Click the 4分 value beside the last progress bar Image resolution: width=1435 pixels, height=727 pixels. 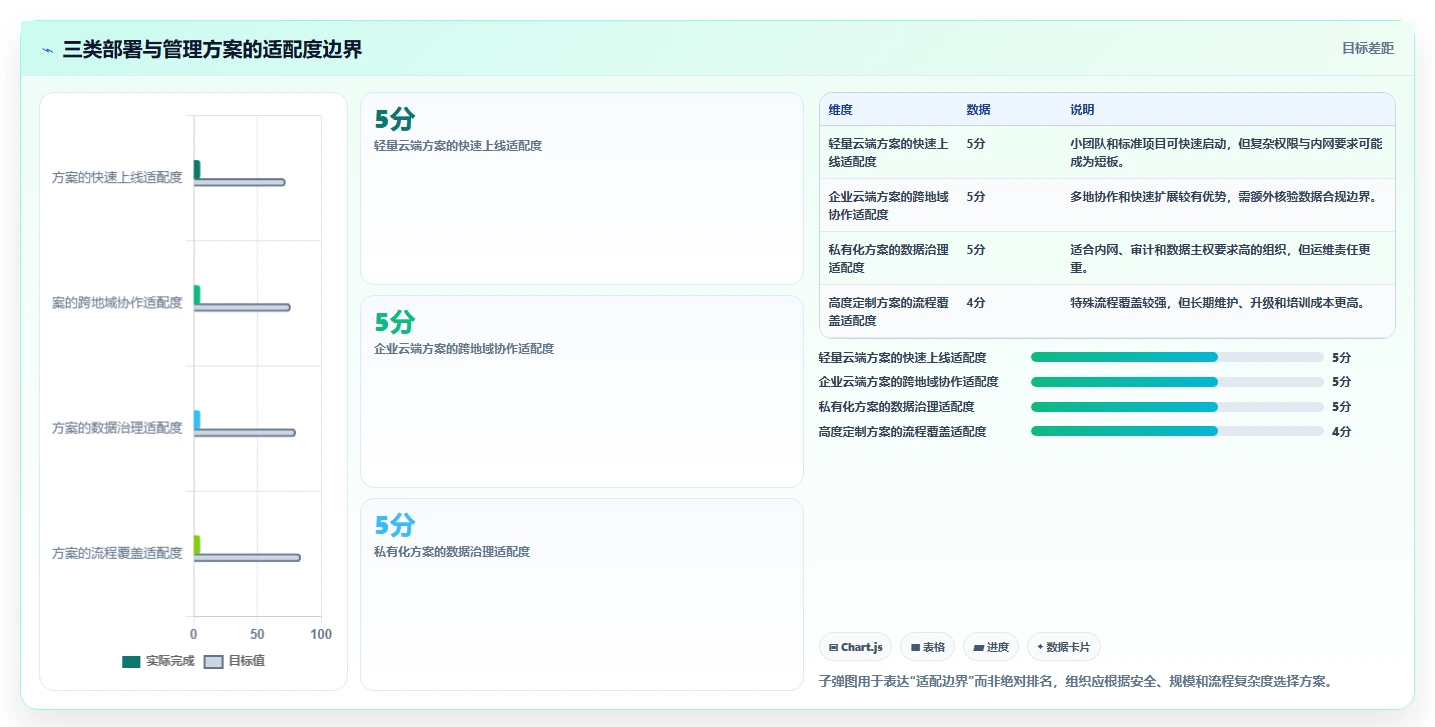(1341, 432)
